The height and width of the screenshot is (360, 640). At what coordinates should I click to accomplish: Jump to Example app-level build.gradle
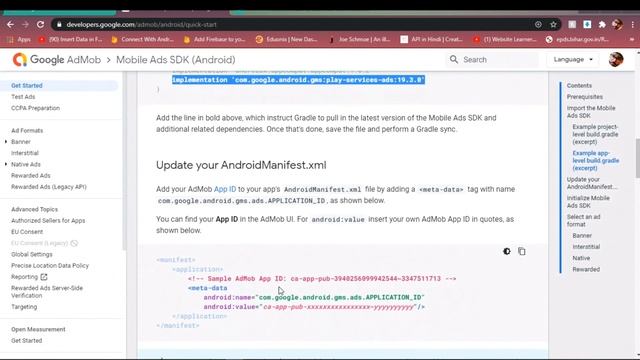click(x=596, y=160)
